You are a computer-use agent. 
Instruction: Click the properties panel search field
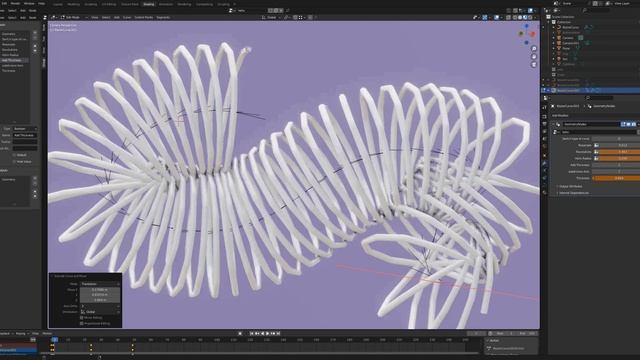pos(600,98)
